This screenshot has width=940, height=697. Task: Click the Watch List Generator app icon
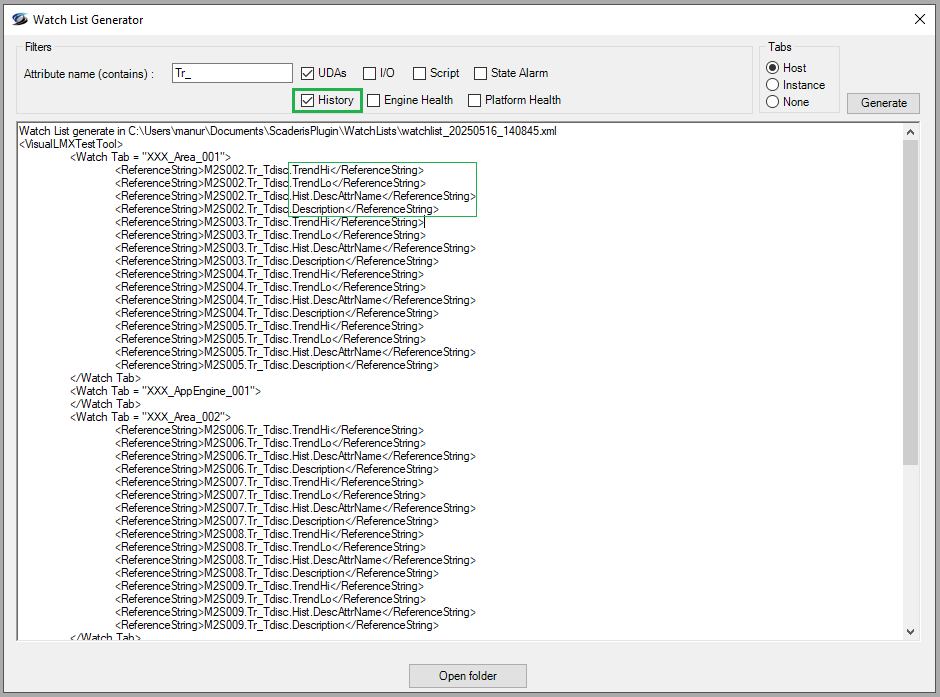coord(19,19)
